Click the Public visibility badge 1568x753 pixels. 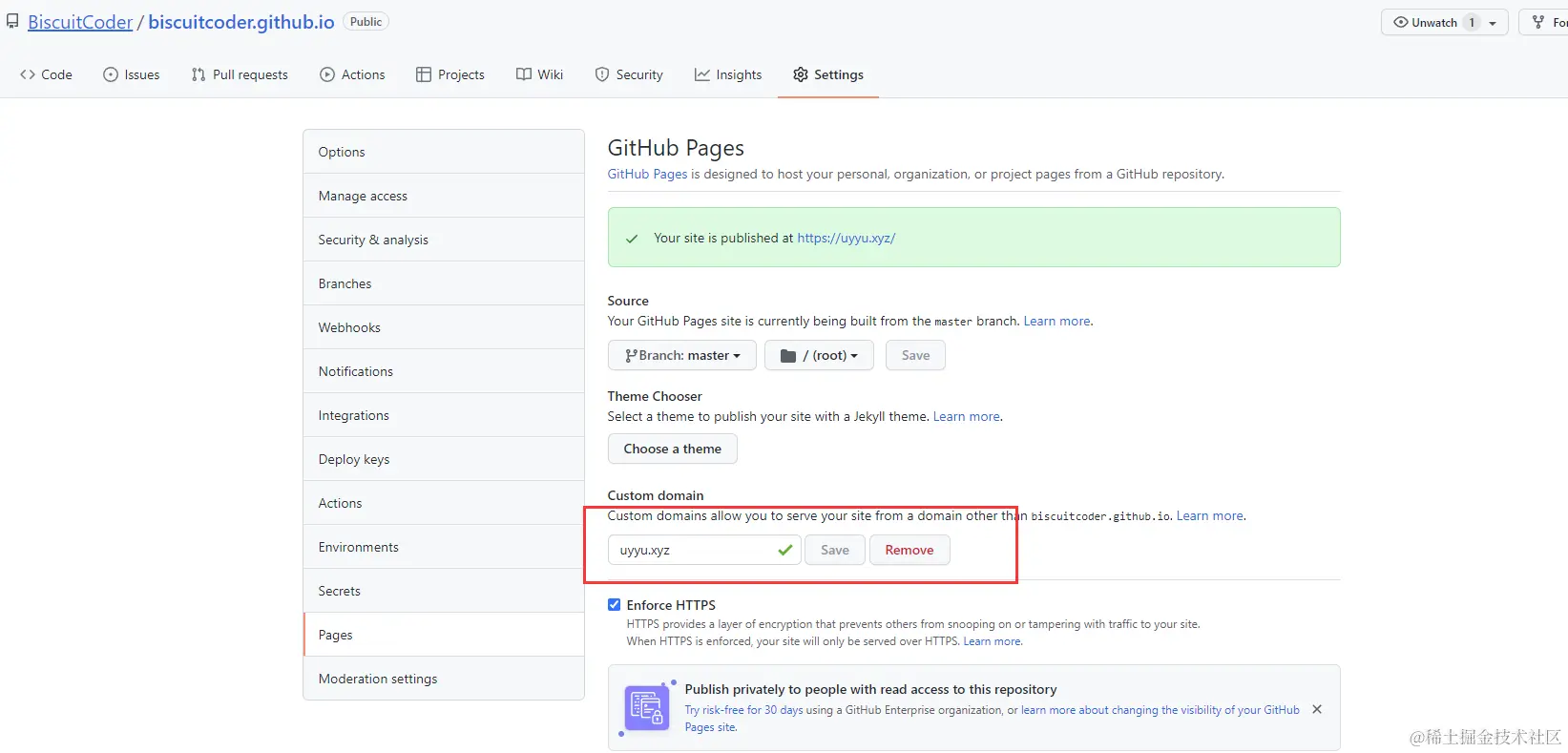(366, 21)
